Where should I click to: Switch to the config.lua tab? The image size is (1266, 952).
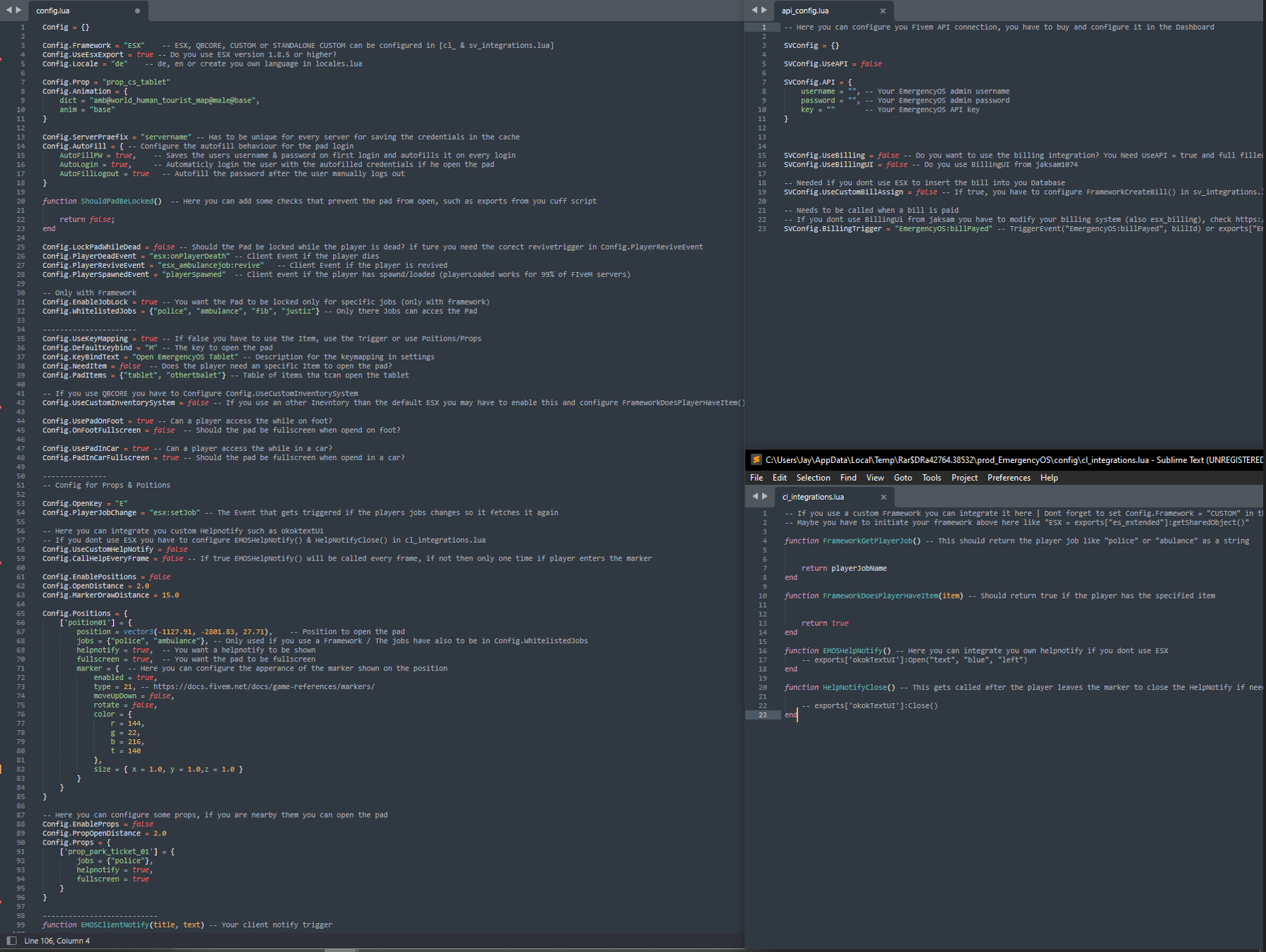pyautogui.click(x=54, y=11)
